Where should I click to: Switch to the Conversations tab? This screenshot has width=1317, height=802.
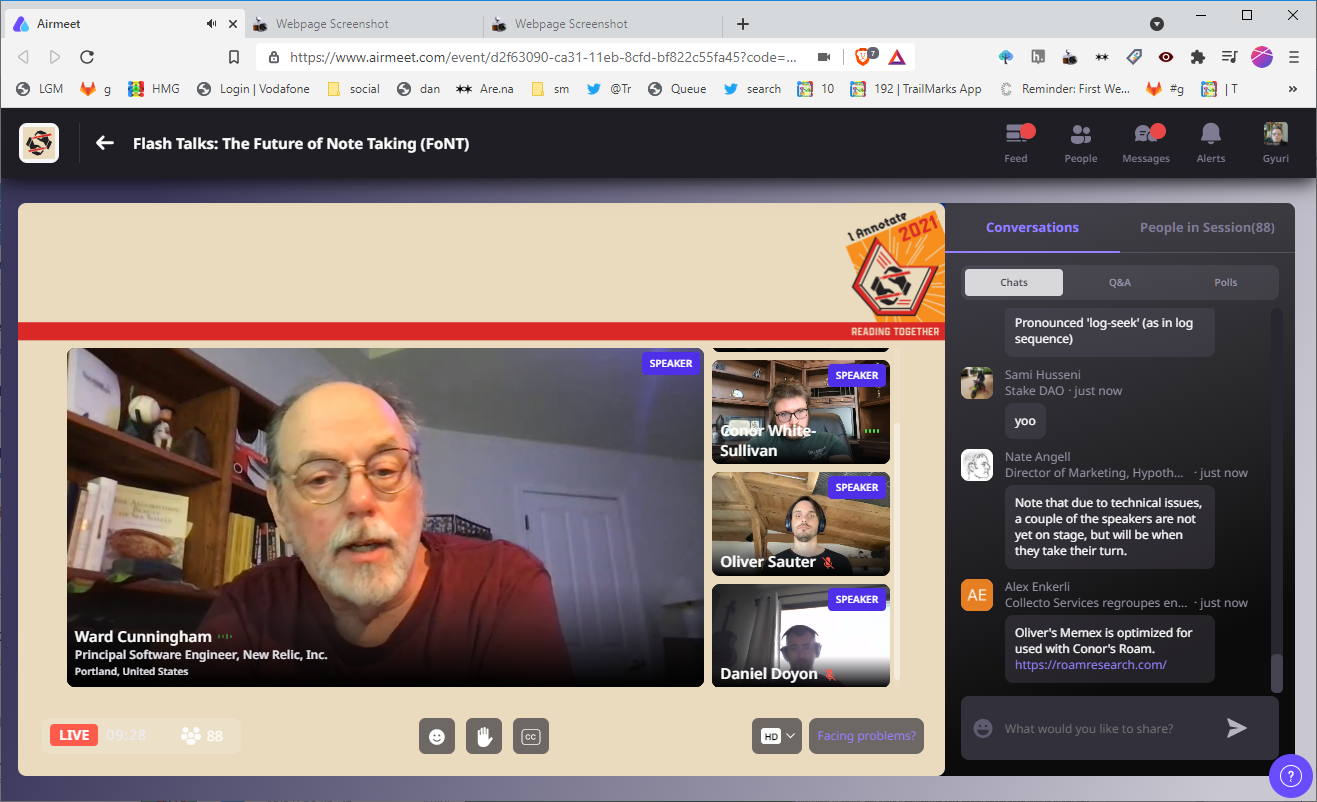click(1032, 227)
